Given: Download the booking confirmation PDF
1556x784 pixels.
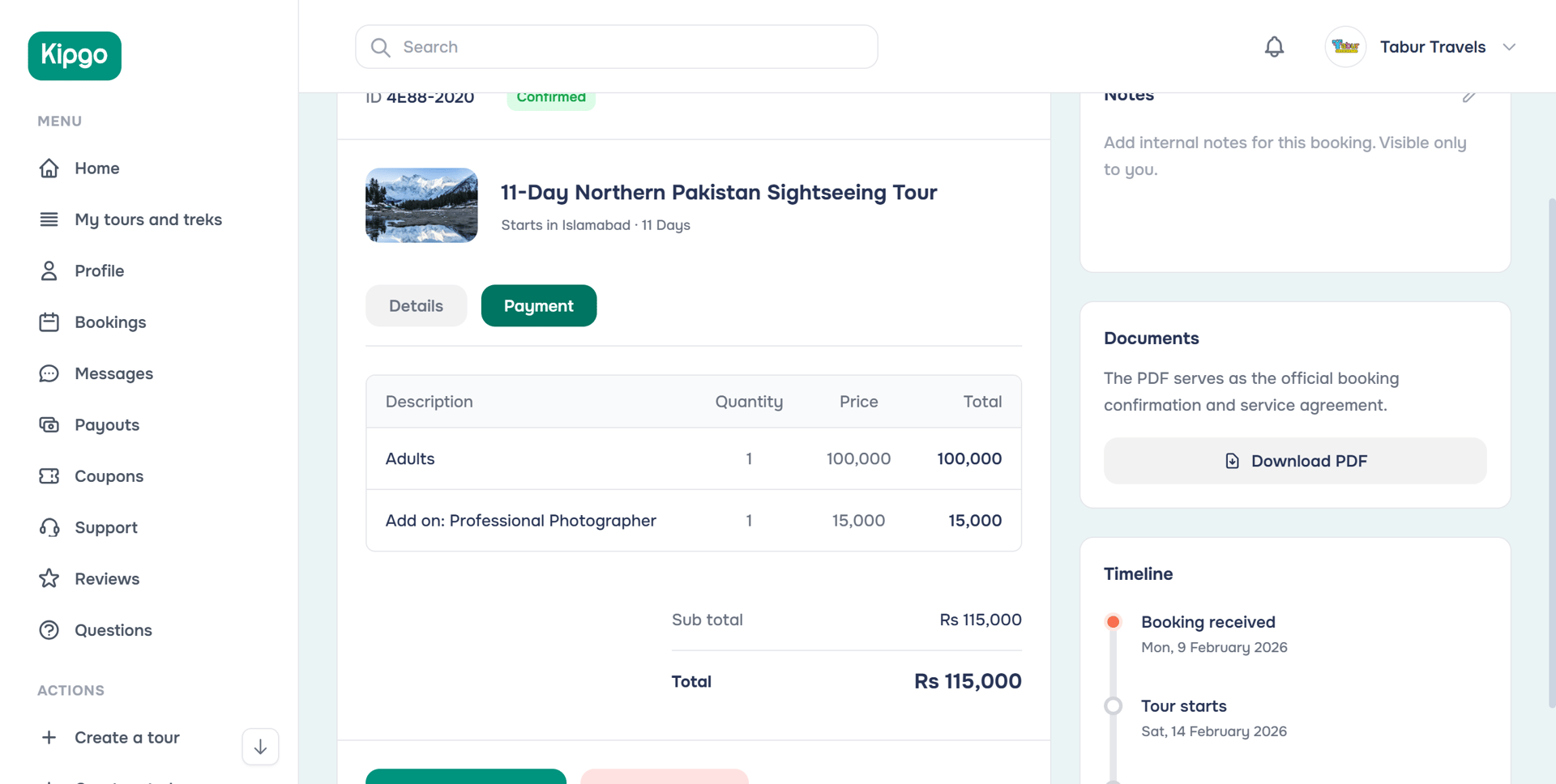Looking at the screenshot, I should click(x=1294, y=460).
